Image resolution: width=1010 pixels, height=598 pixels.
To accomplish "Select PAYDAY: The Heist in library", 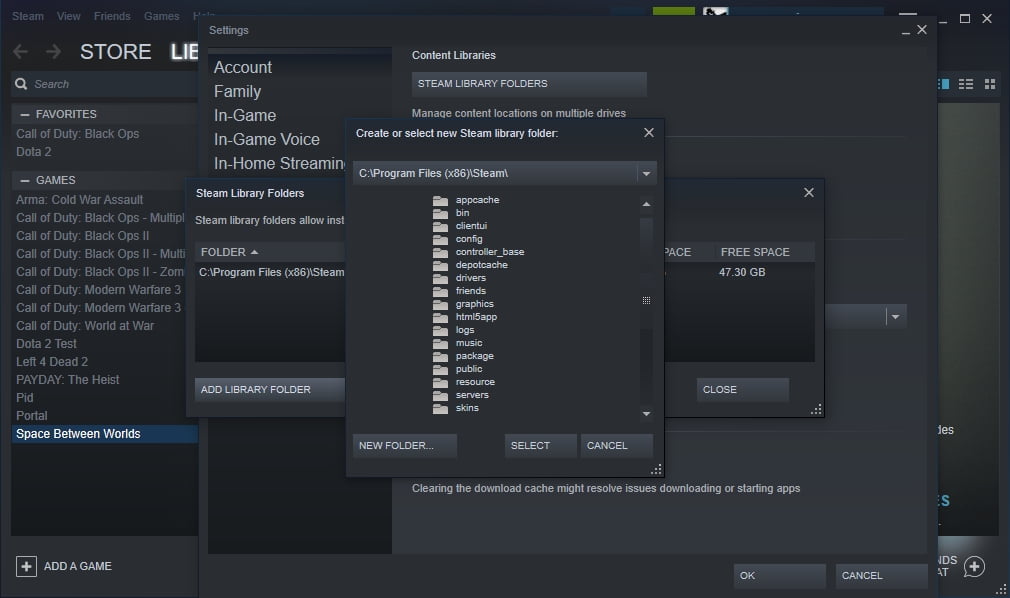I will point(68,380).
